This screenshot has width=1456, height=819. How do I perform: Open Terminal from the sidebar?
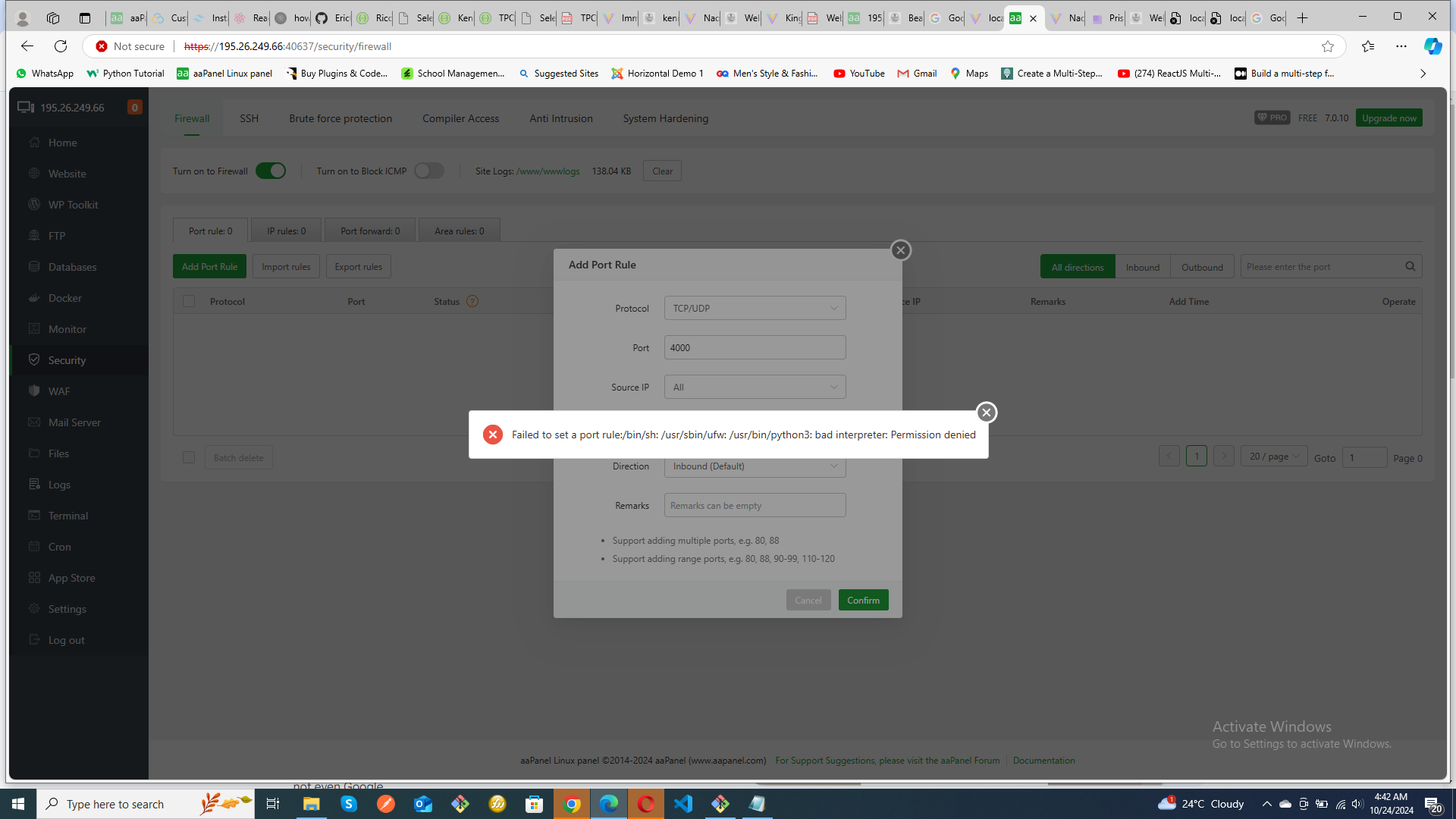(x=67, y=516)
